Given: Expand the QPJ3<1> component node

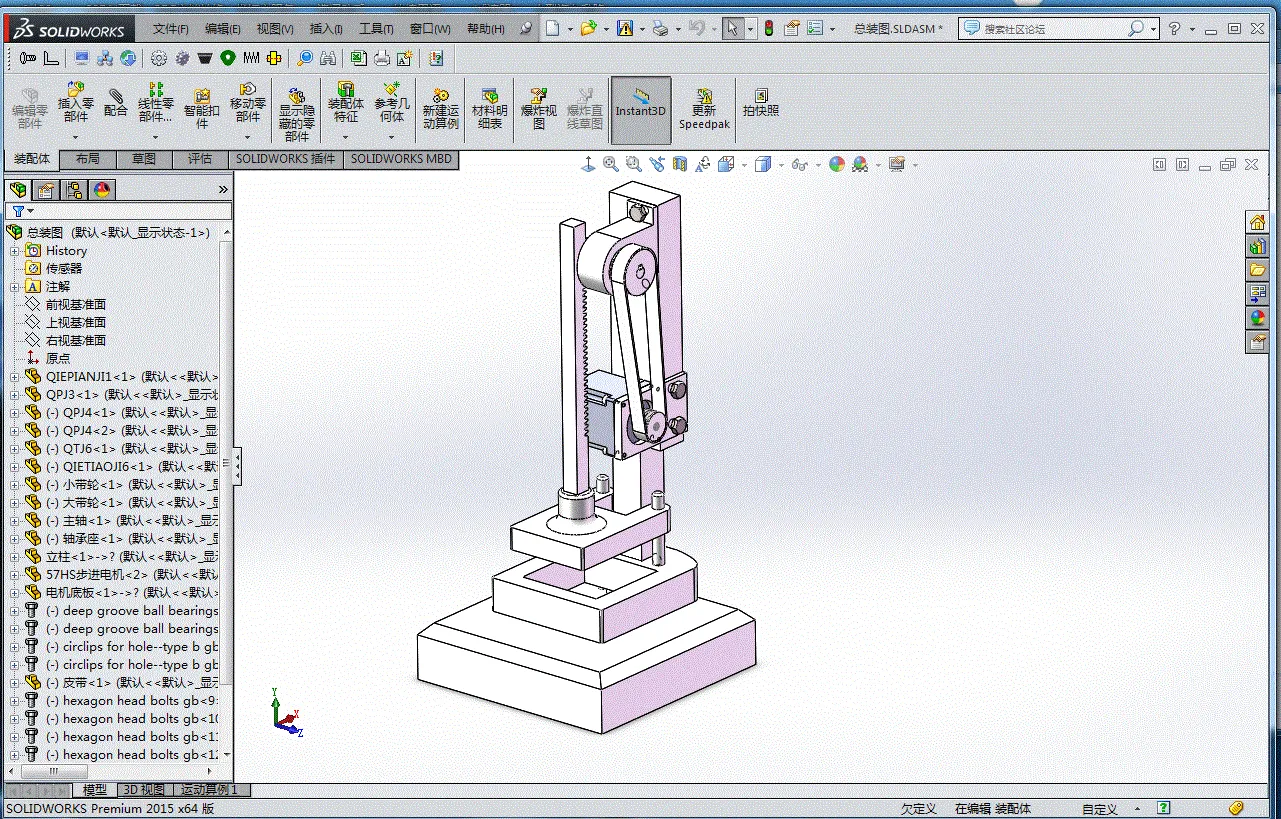Looking at the screenshot, I should 14,395.
